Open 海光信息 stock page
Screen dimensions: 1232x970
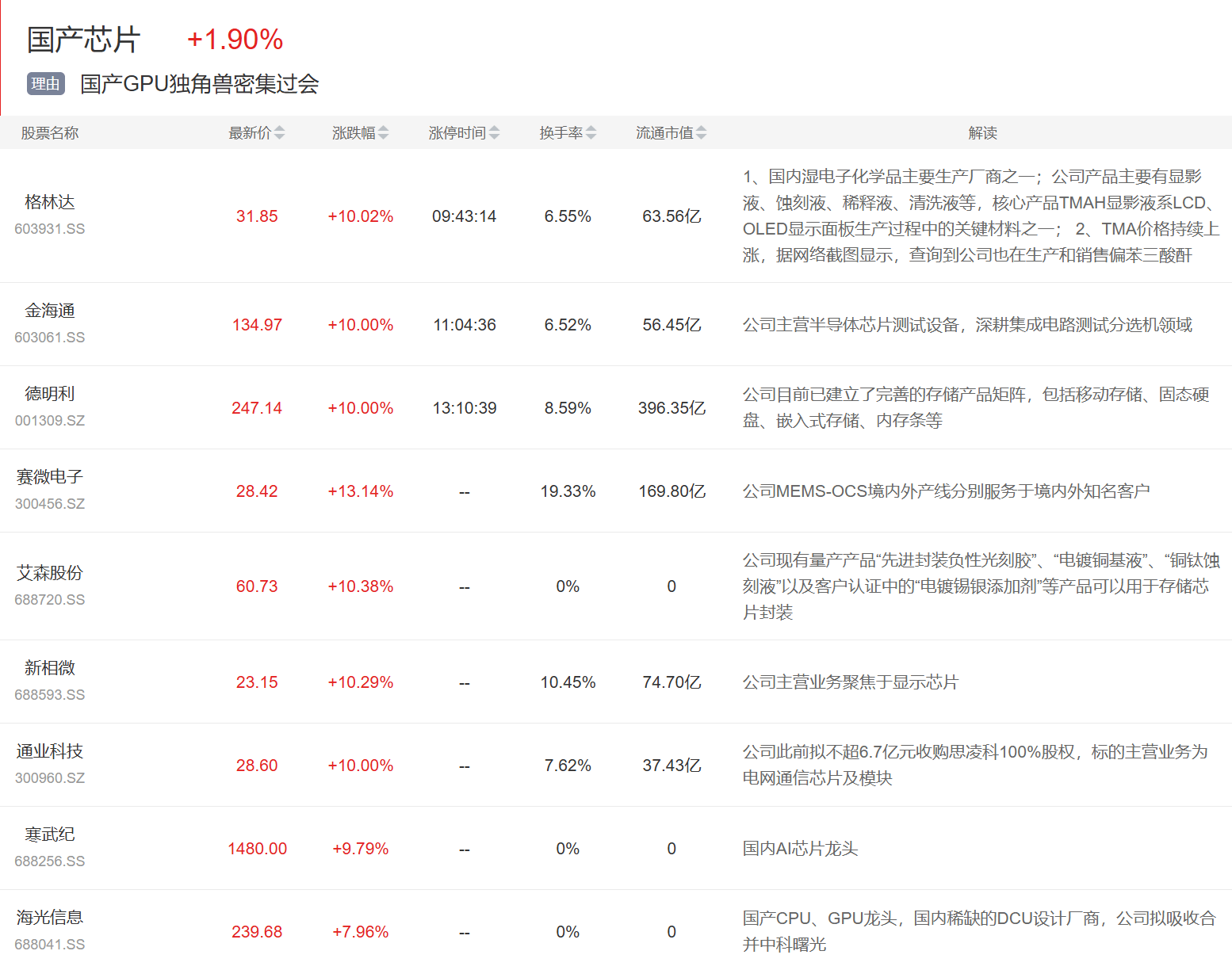click(x=49, y=918)
